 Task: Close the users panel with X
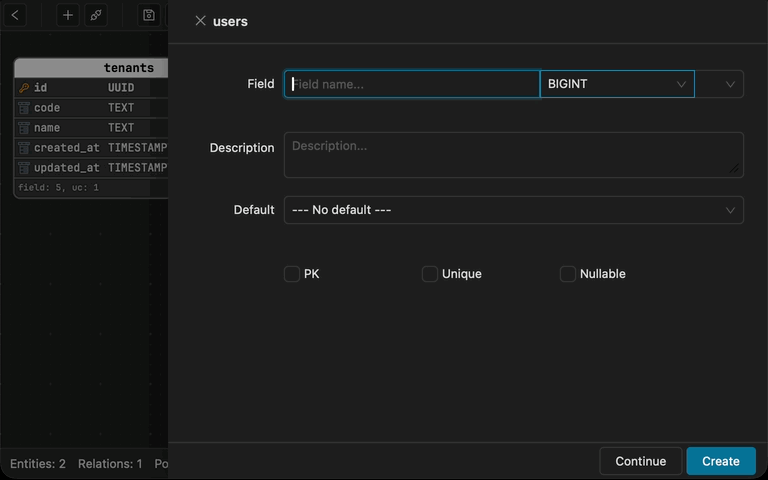click(200, 21)
